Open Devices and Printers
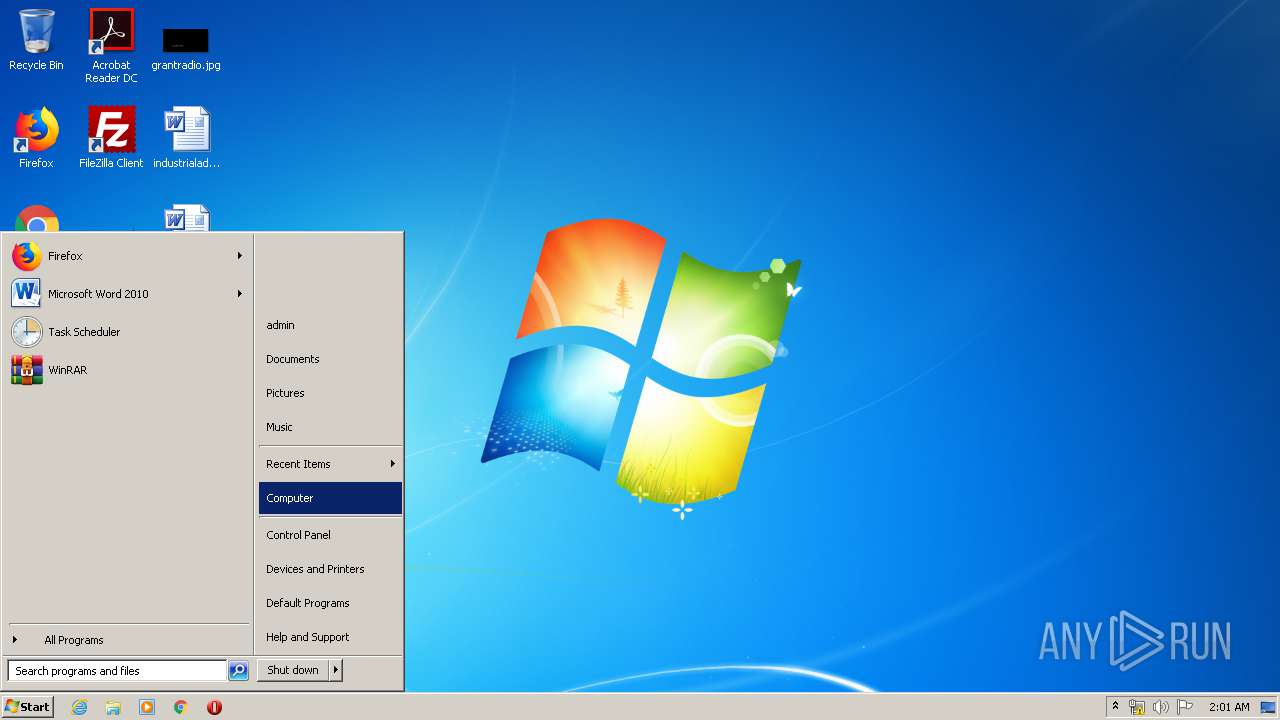This screenshot has height=720, width=1280. [330, 569]
